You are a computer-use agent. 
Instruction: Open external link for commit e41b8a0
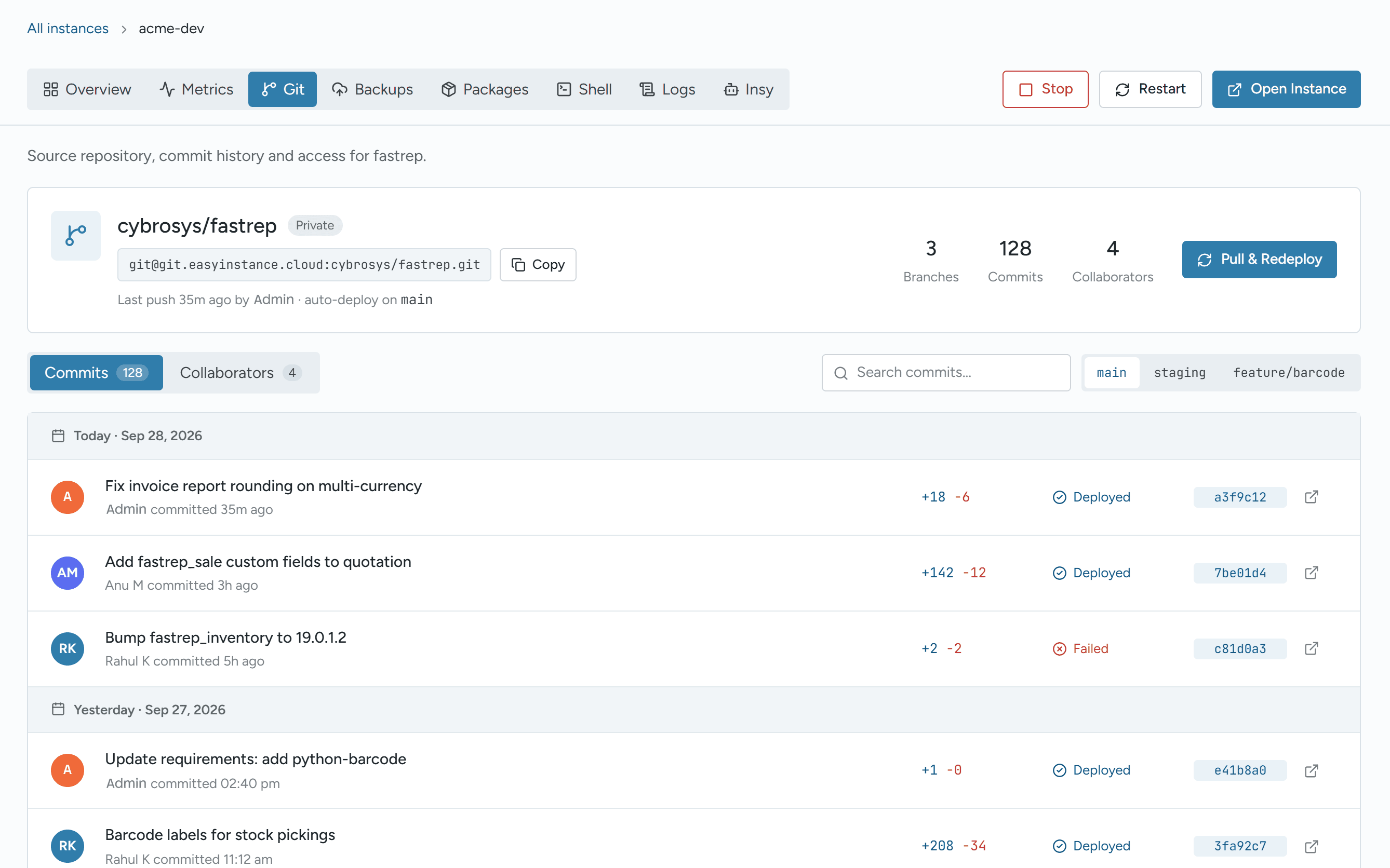1312,770
